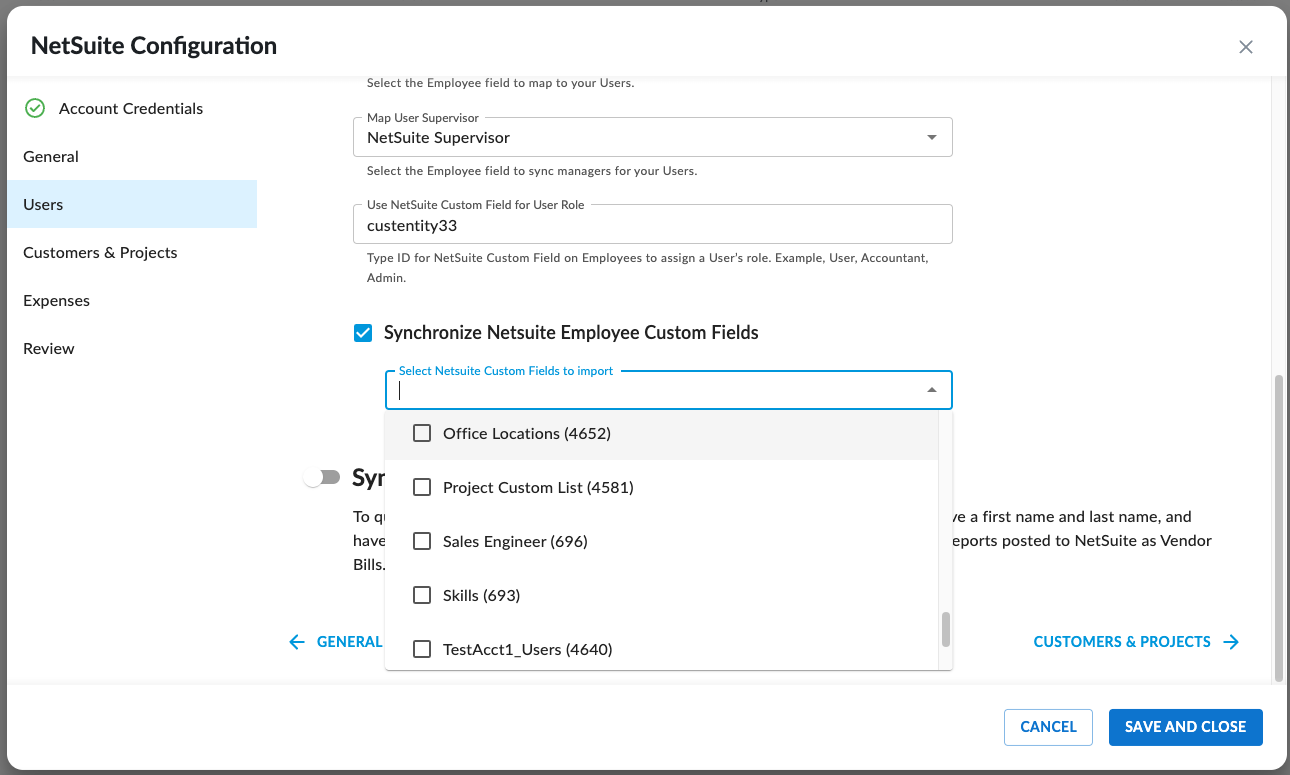Check the Office Locations (4652) option

tap(422, 433)
